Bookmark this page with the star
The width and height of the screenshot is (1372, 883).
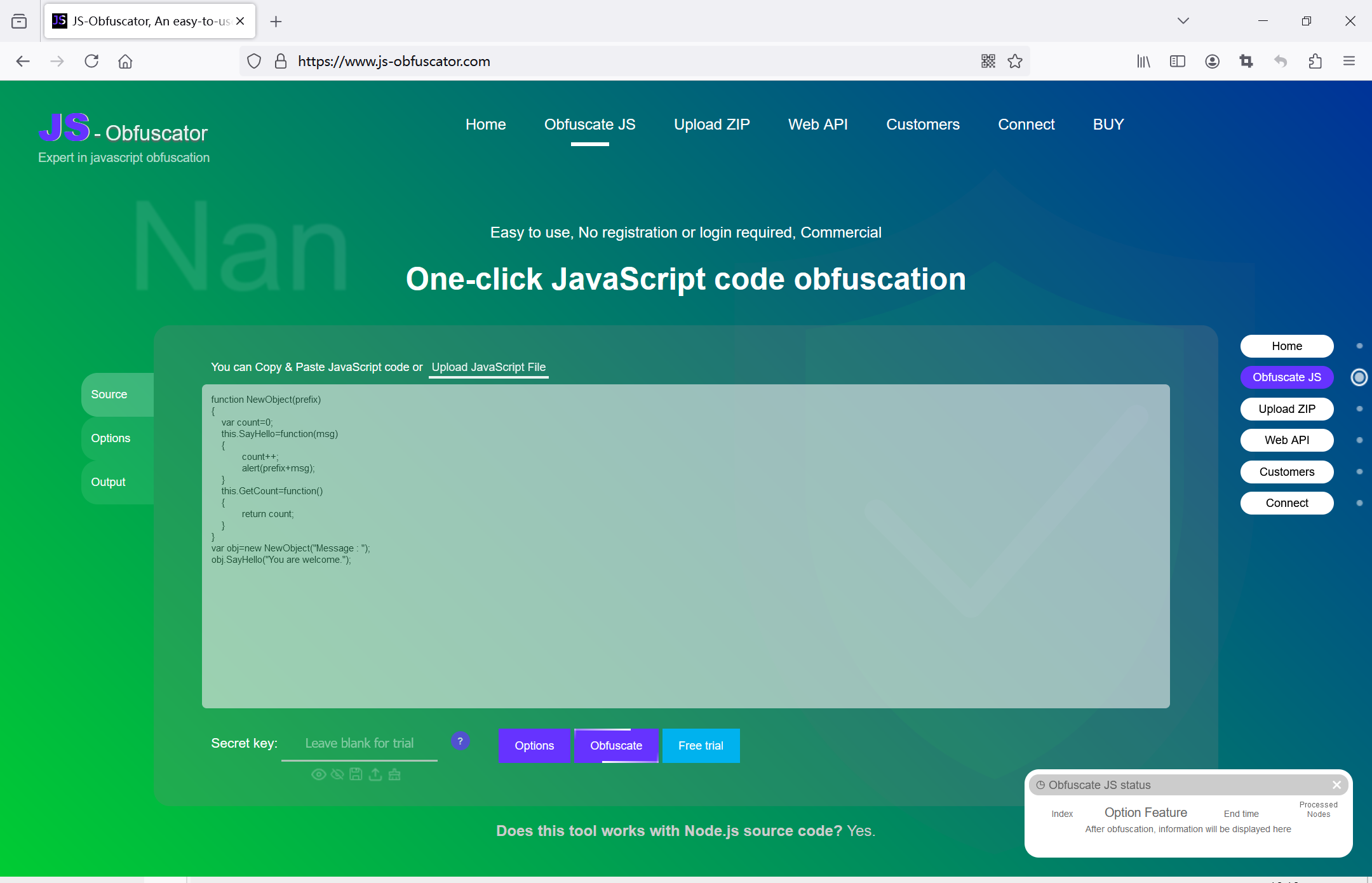pyautogui.click(x=1015, y=61)
